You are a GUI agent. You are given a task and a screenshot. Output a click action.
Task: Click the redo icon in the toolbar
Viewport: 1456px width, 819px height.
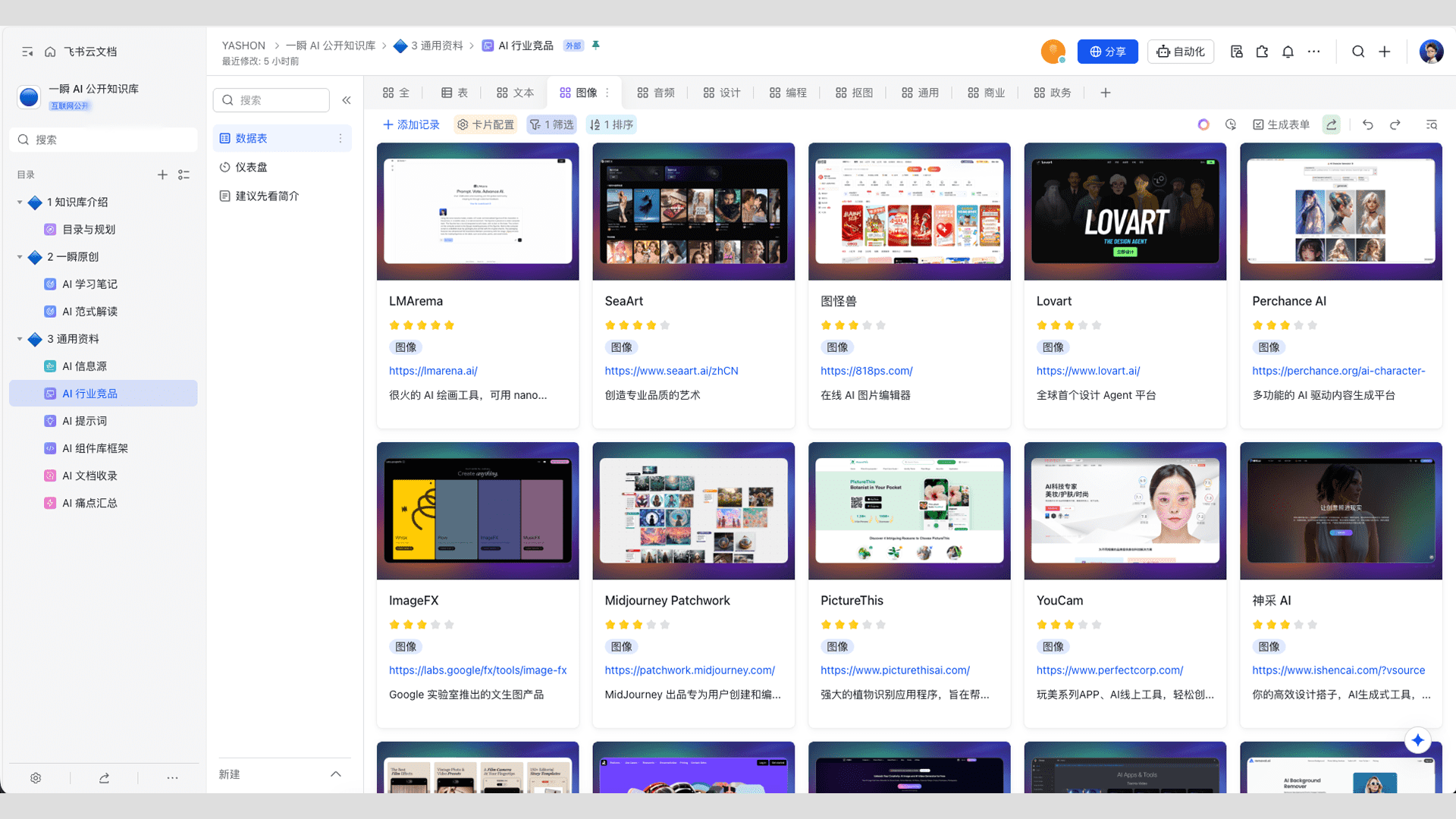point(1395,124)
